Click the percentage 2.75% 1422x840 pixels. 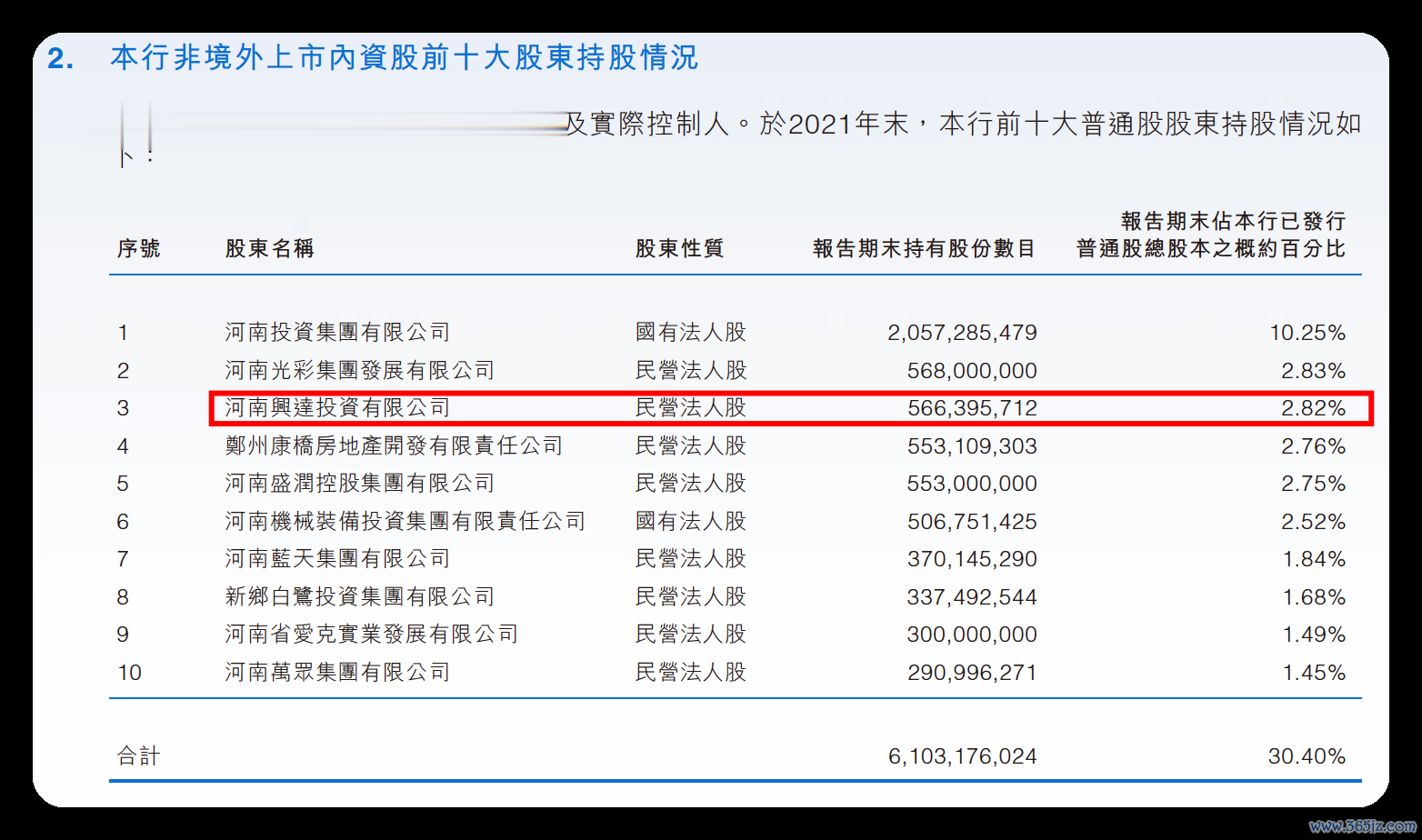(x=1314, y=484)
